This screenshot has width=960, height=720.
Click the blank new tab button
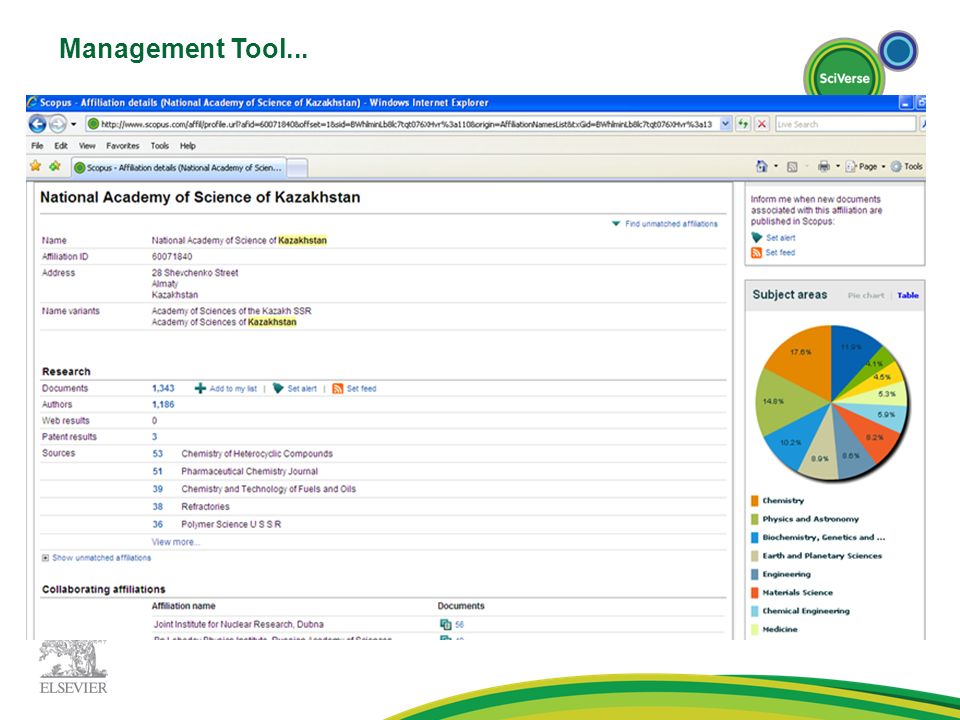pos(297,168)
